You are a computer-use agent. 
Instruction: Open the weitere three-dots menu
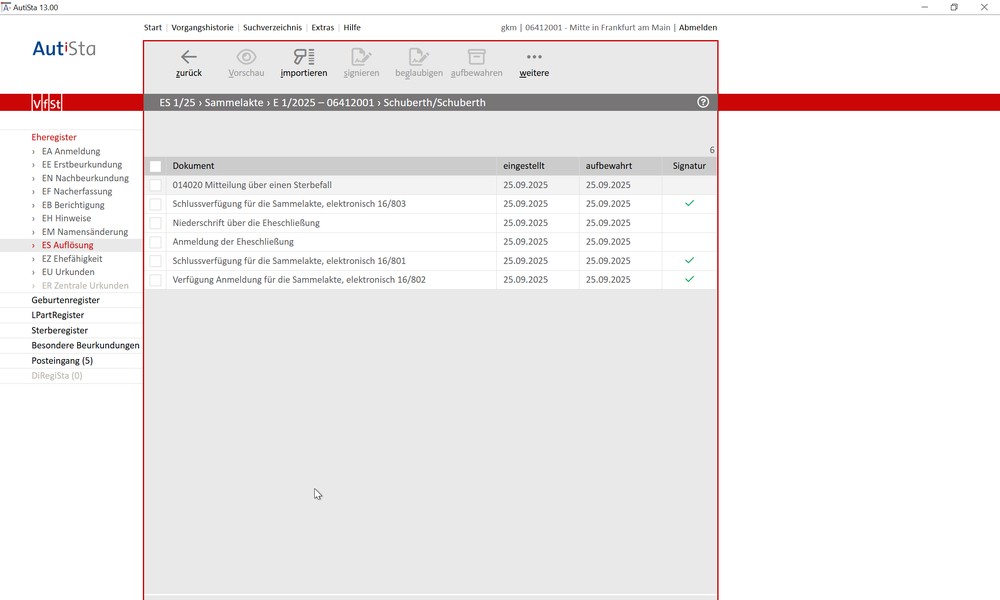click(x=534, y=57)
